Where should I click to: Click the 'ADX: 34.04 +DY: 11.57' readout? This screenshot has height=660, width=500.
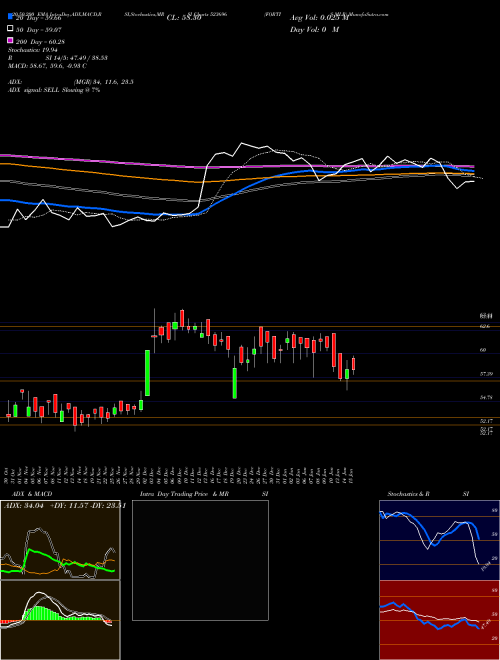pyautogui.click(x=65, y=506)
